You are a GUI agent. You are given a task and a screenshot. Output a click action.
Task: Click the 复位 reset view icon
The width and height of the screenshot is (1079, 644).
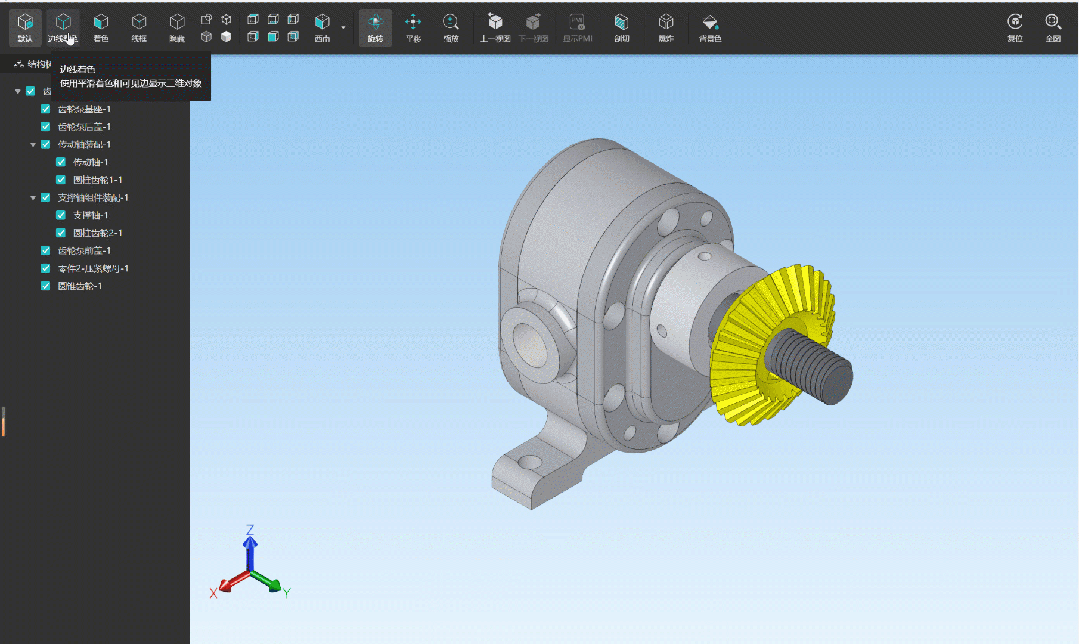tap(1015, 26)
